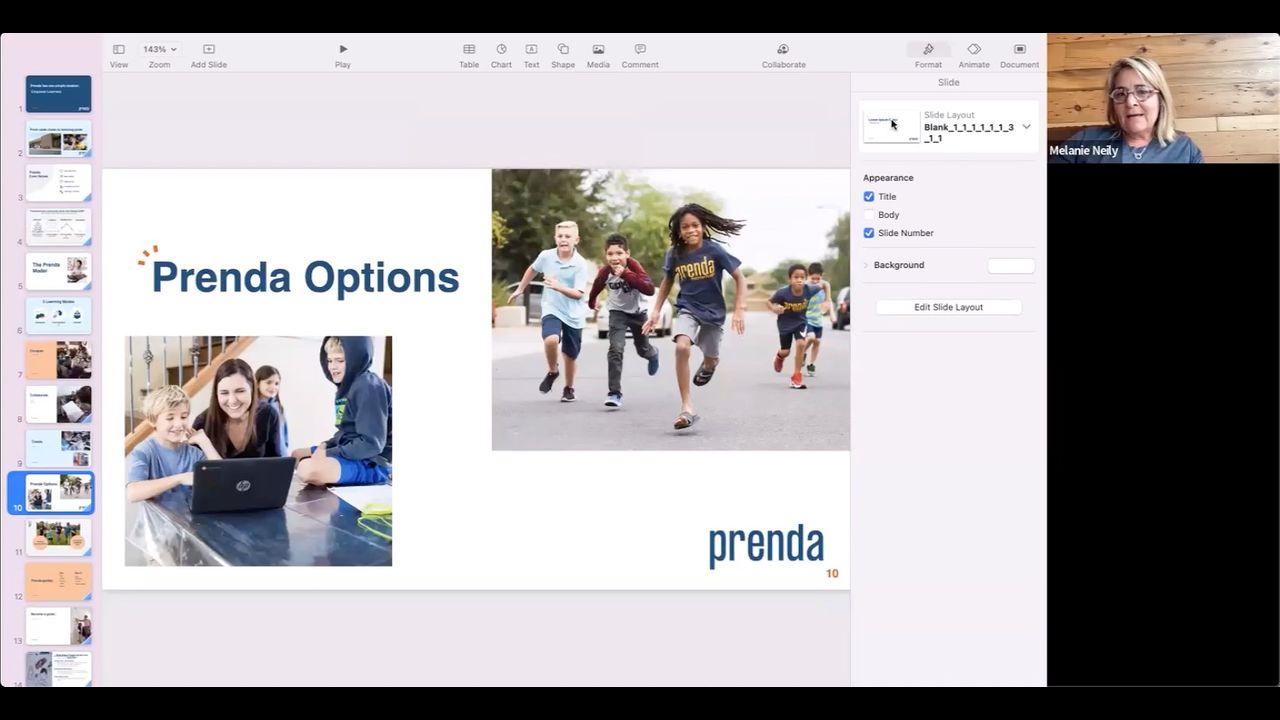Click the Collaborate icon

[783, 49]
